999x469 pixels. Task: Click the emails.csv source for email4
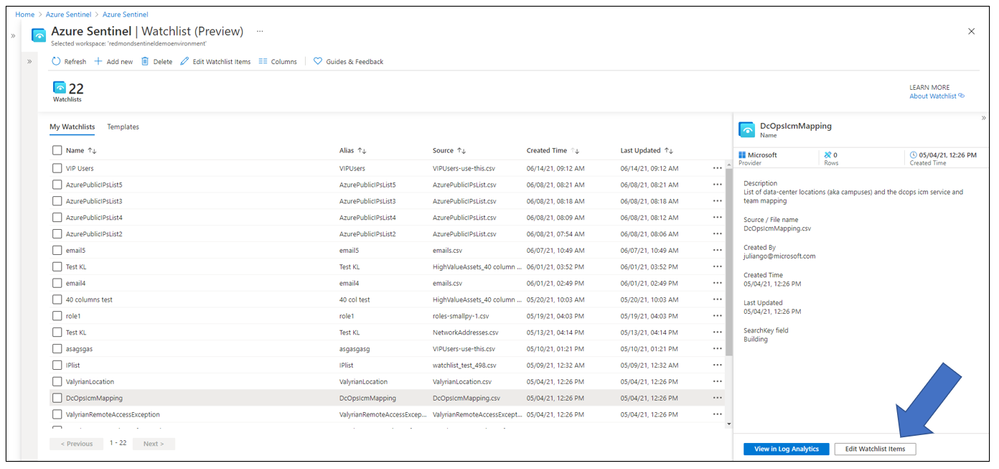tap(447, 284)
